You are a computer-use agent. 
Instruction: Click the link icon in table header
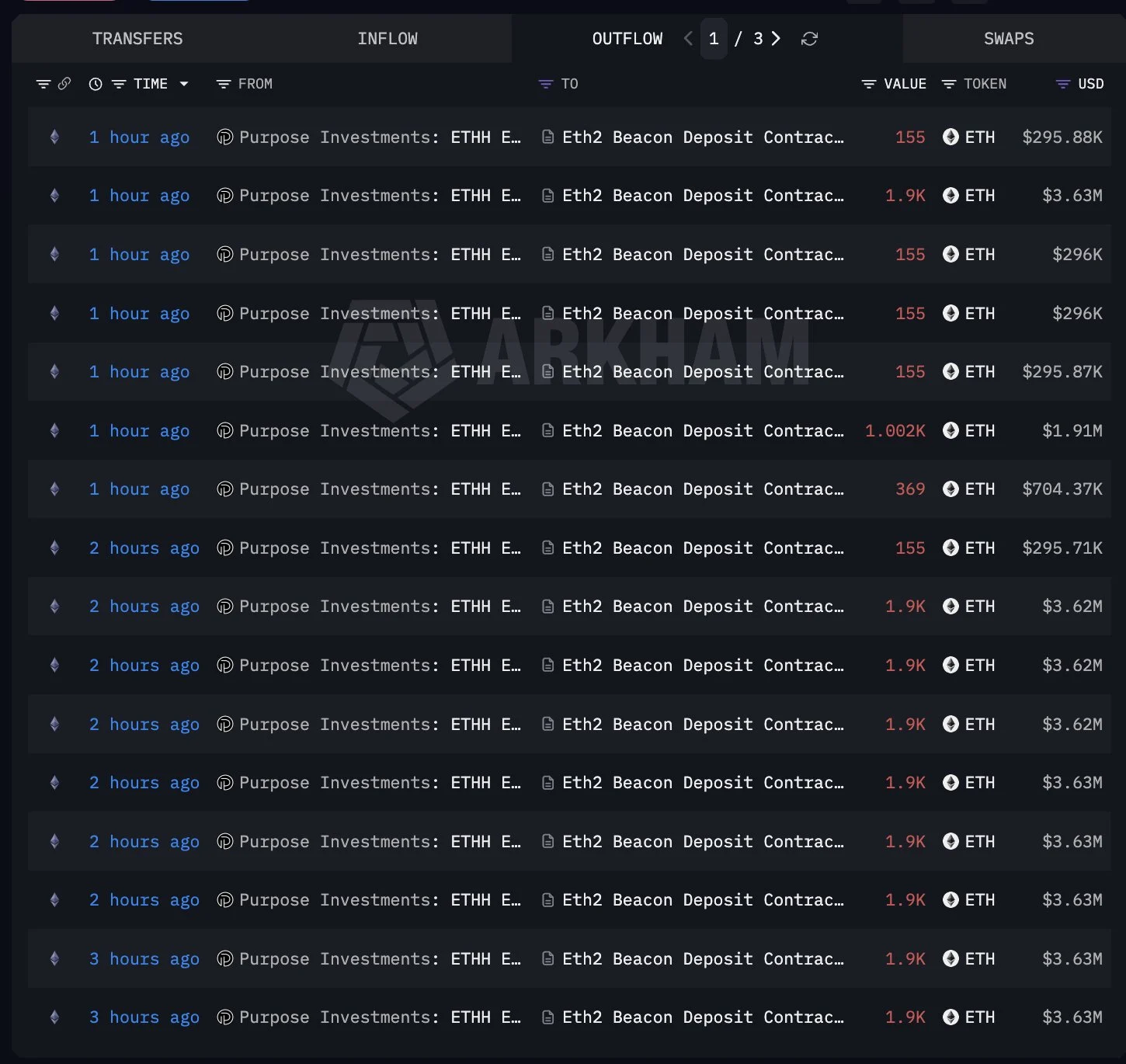(64, 84)
